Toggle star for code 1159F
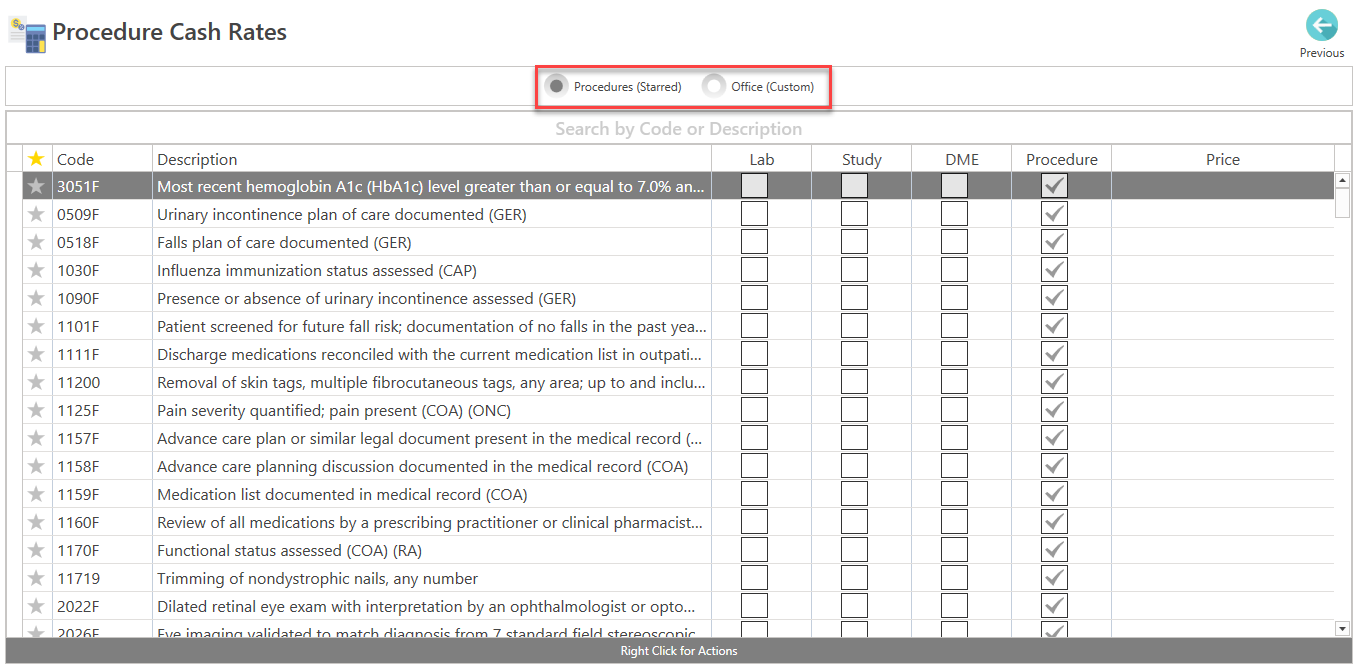The height and width of the screenshot is (666, 1357). click(x=37, y=494)
